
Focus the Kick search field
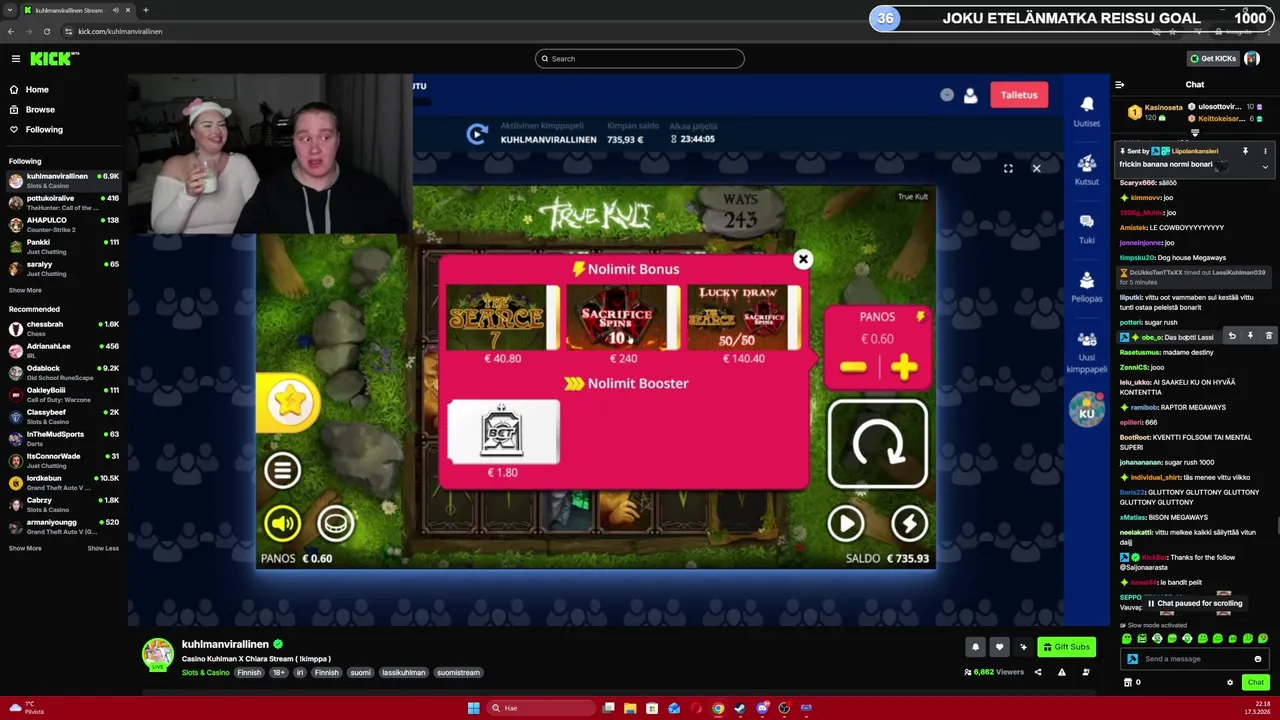click(640, 59)
